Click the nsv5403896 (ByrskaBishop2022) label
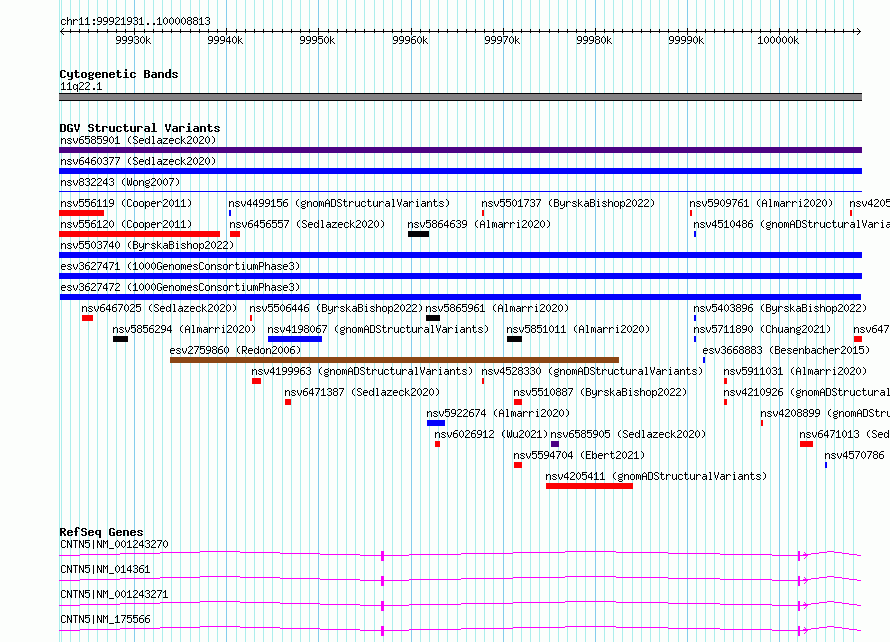The width and height of the screenshot is (890, 642). pos(780,308)
